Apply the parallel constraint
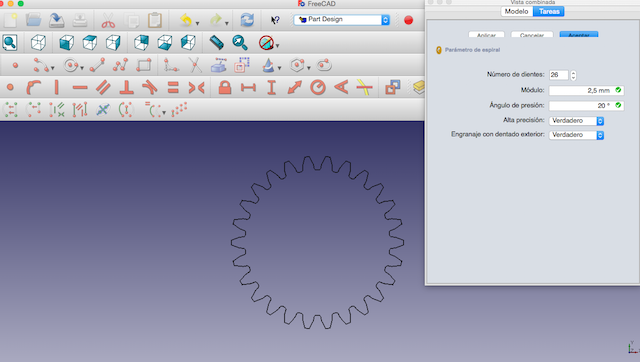The width and height of the screenshot is (640, 362). click(103, 87)
